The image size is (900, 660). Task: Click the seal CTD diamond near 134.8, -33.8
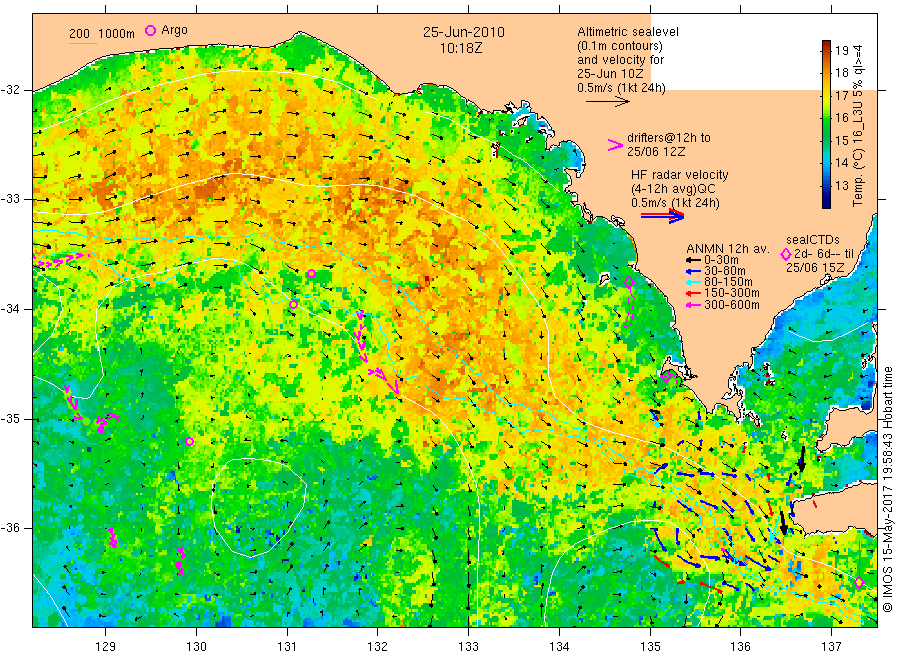tap(629, 282)
